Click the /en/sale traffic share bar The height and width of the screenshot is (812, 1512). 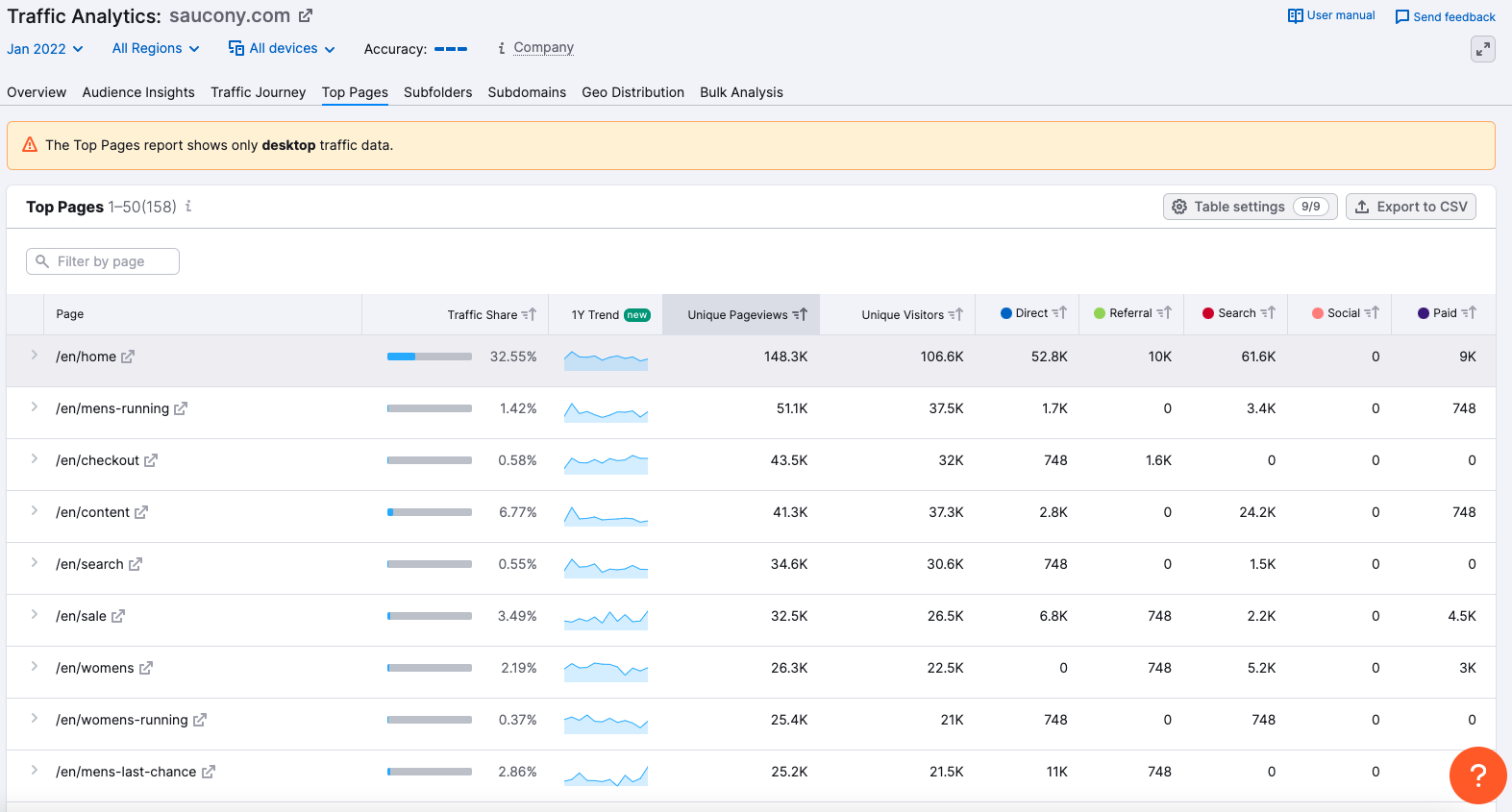click(x=430, y=616)
